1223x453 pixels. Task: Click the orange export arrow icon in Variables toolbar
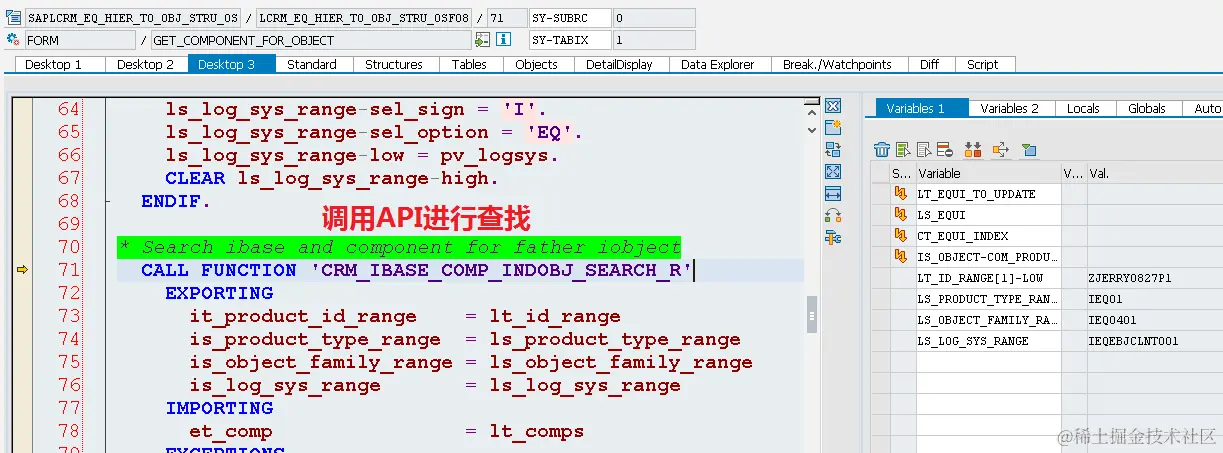point(1001,150)
